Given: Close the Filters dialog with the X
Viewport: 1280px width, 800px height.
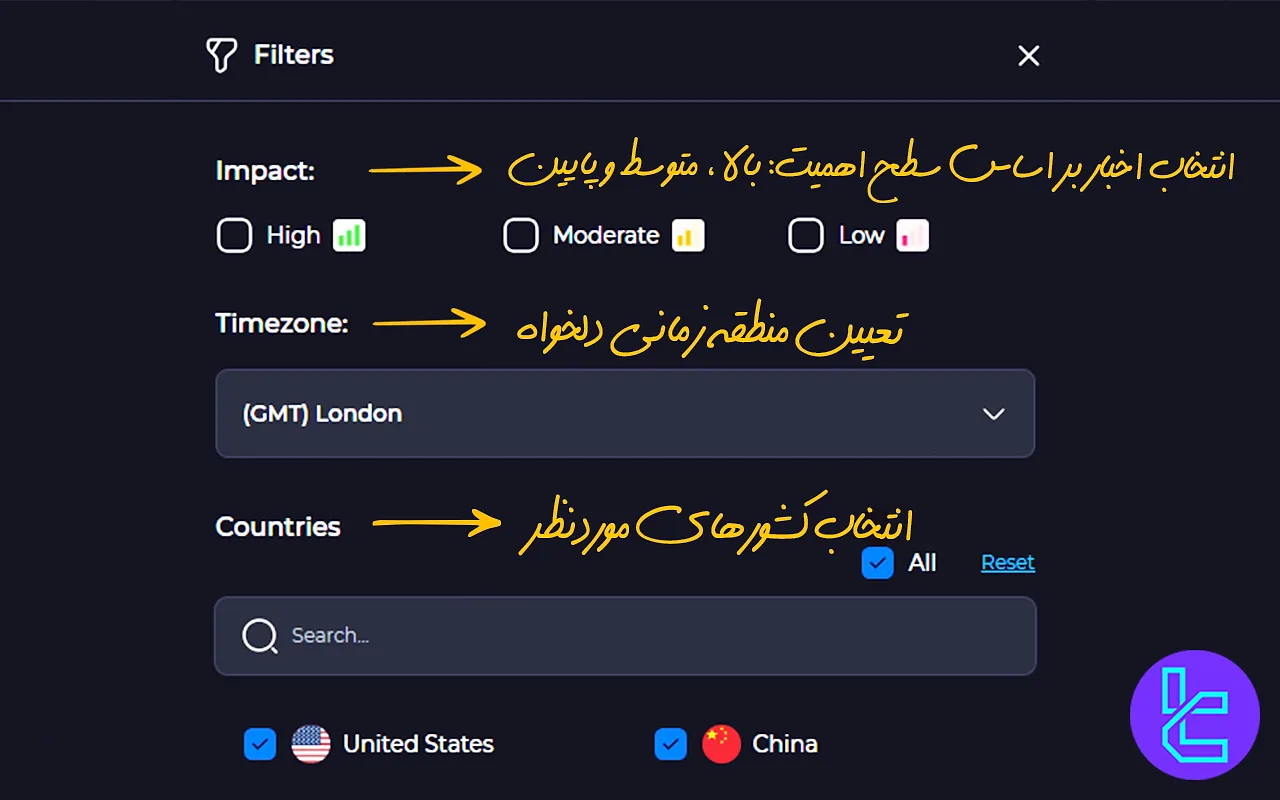Looking at the screenshot, I should click(1028, 56).
